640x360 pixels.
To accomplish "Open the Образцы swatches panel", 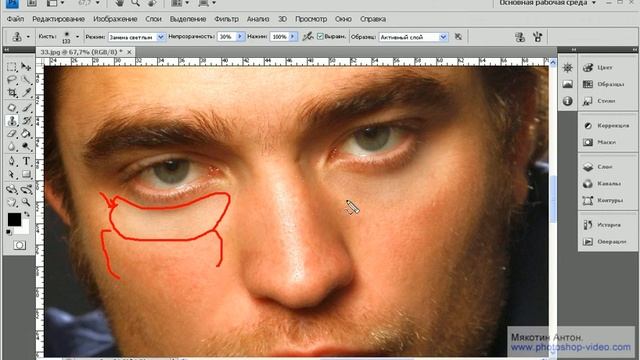I will 604,84.
